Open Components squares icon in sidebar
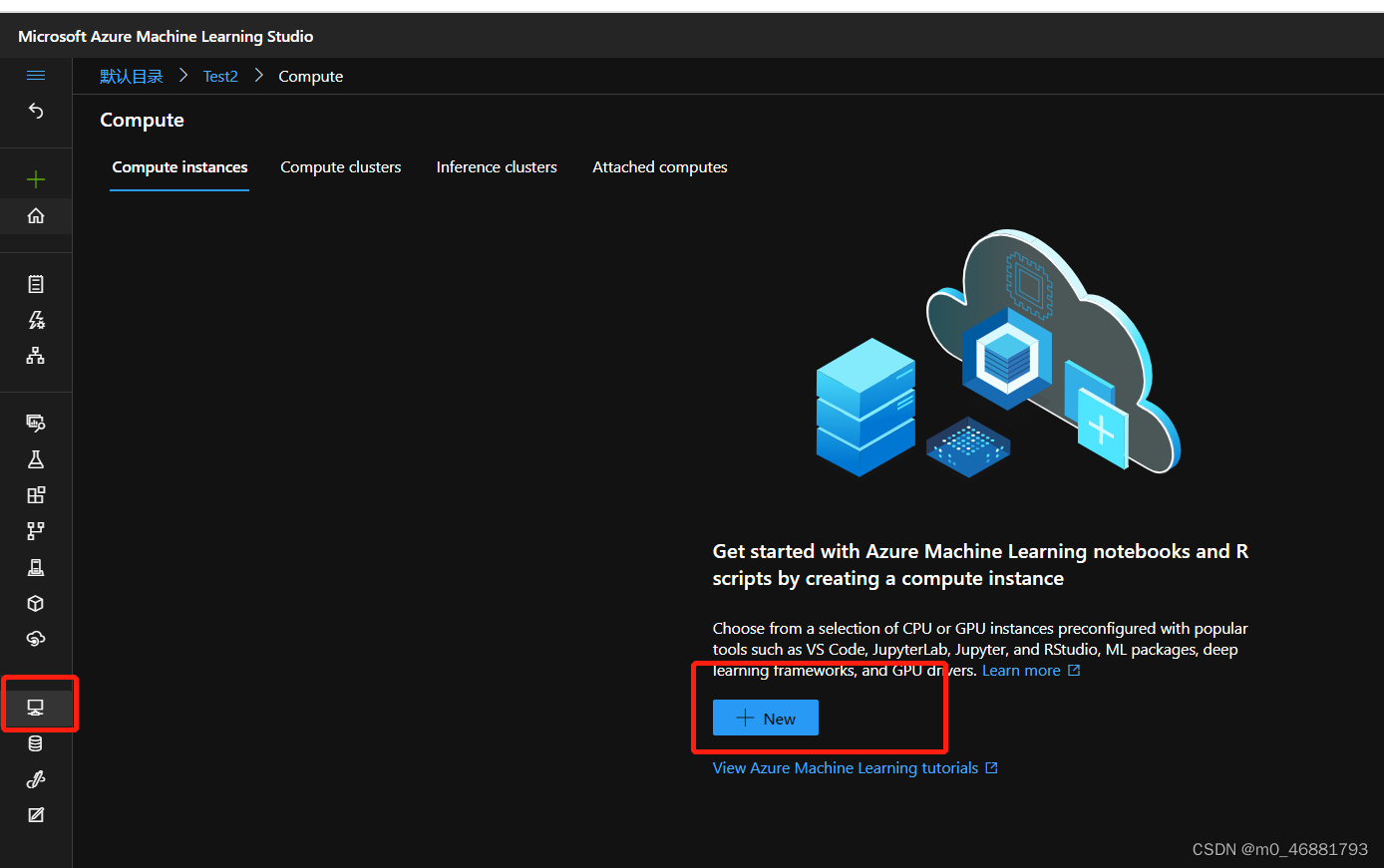1384x868 pixels. click(36, 495)
